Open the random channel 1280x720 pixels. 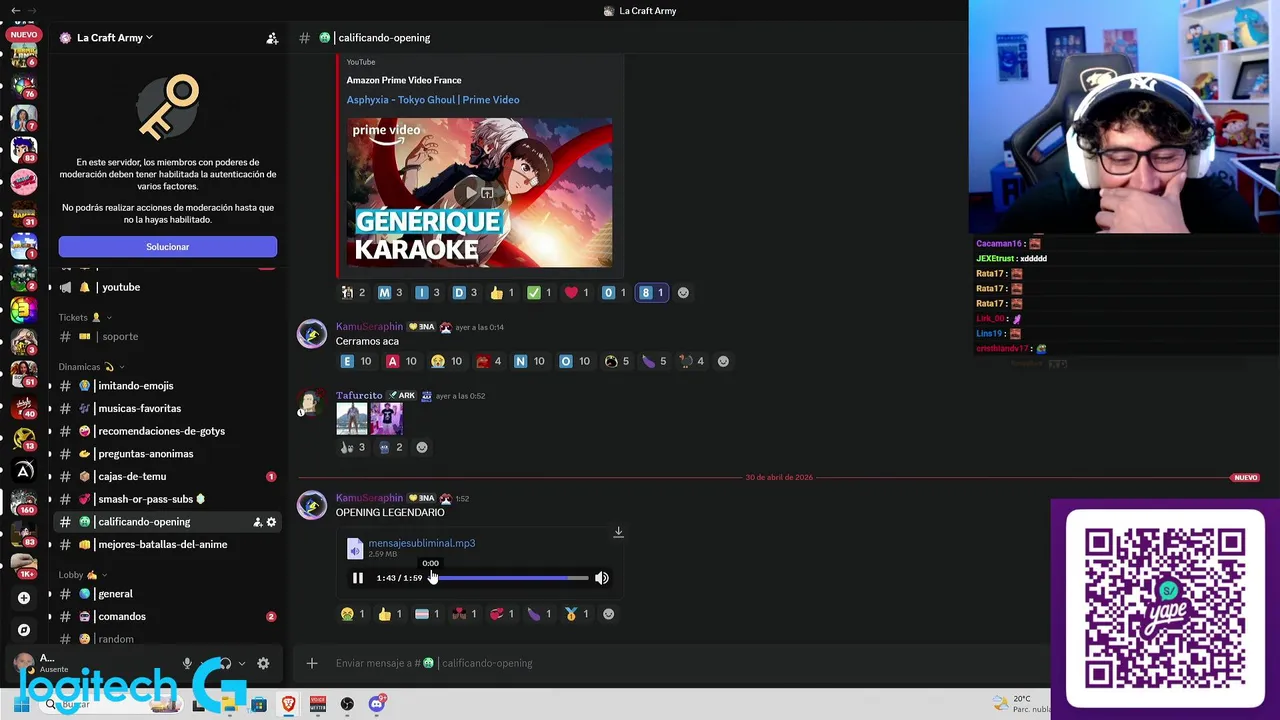point(116,639)
